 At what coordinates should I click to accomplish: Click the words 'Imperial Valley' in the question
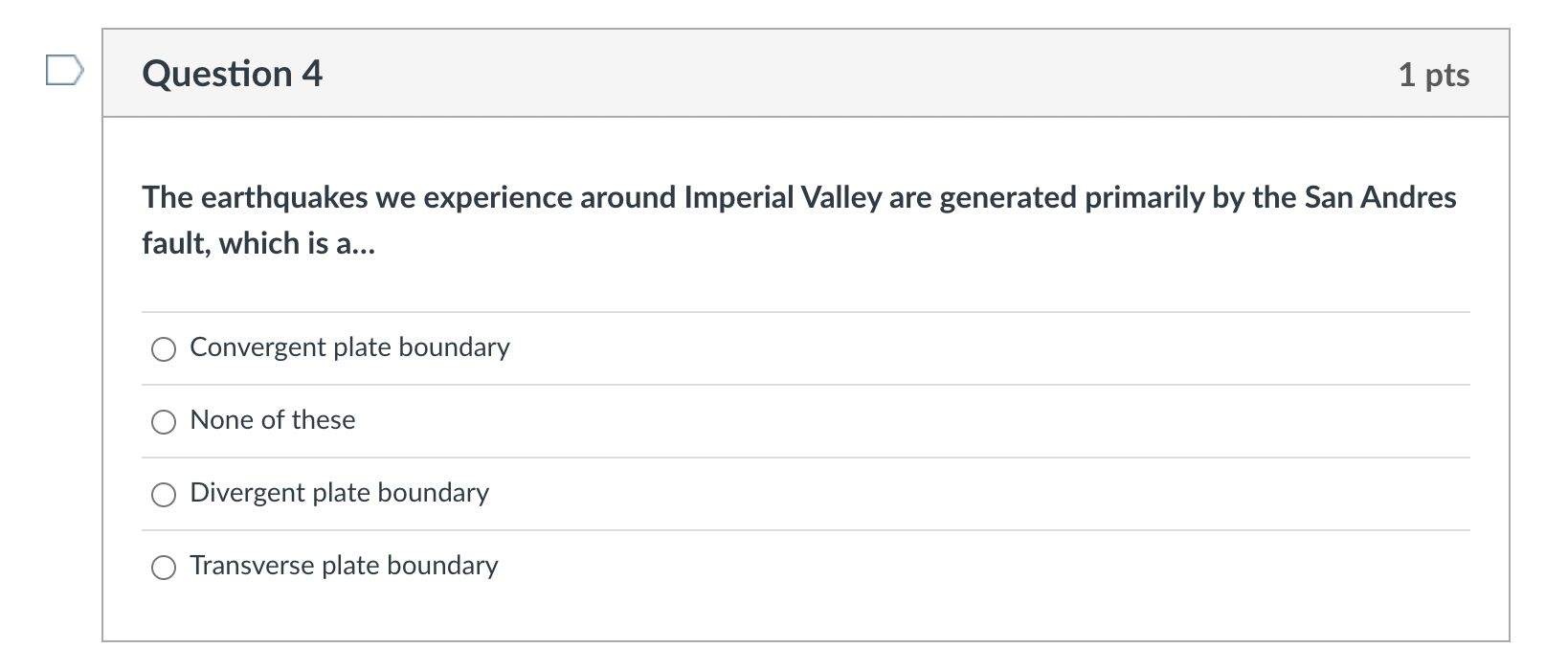click(783, 197)
